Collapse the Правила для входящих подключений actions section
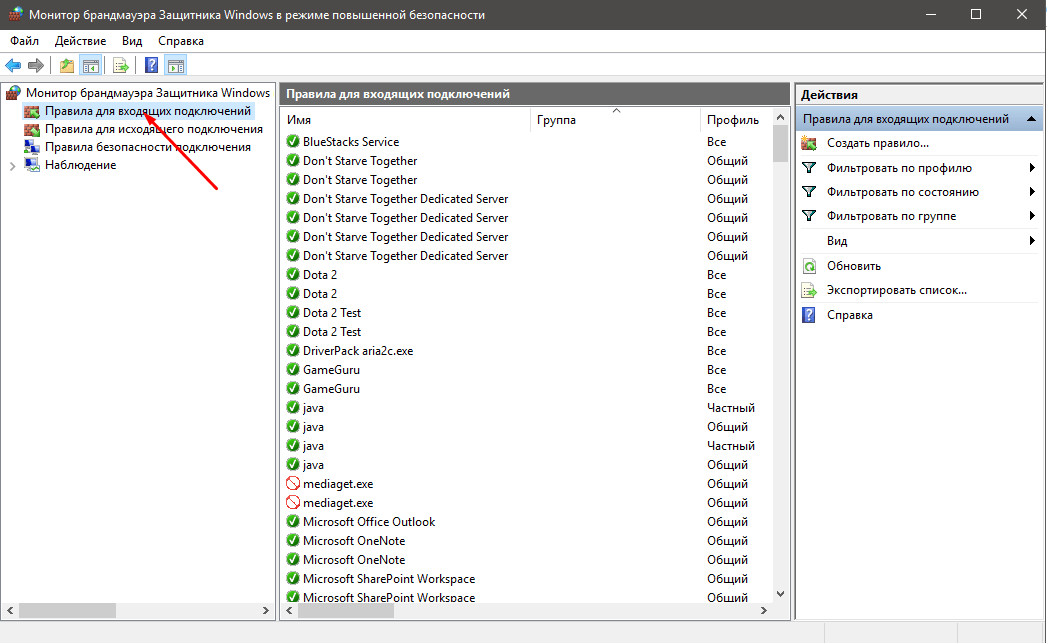 click(1031, 119)
